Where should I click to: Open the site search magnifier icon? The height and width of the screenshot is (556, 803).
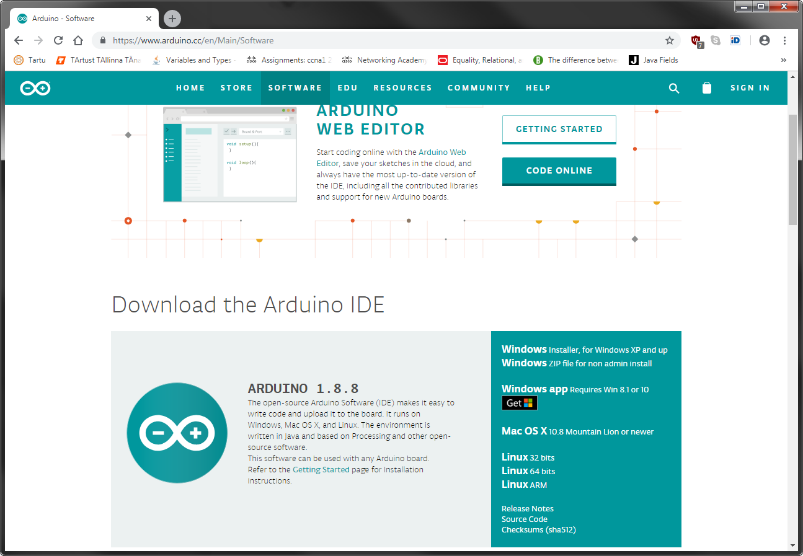click(x=674, y=88)
